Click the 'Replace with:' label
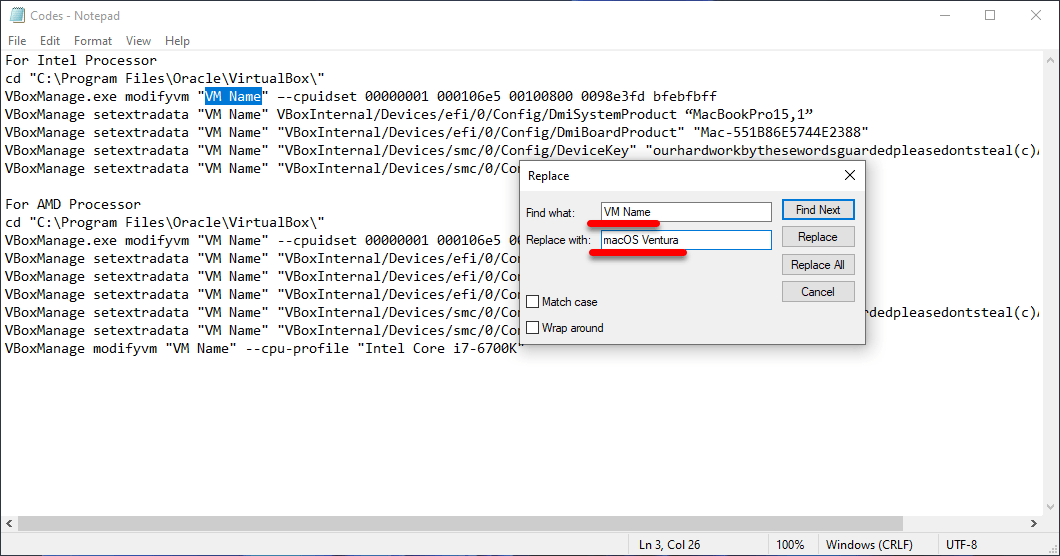 558,240
